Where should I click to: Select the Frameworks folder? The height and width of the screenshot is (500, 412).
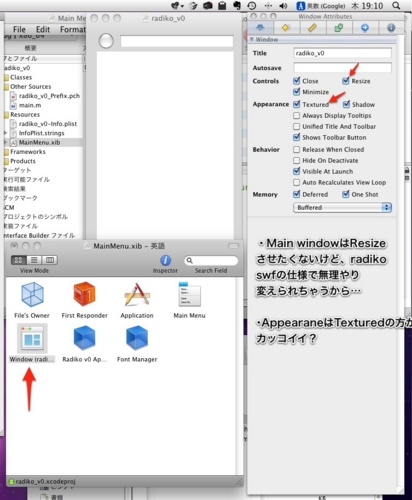click(x=28, y=152)
